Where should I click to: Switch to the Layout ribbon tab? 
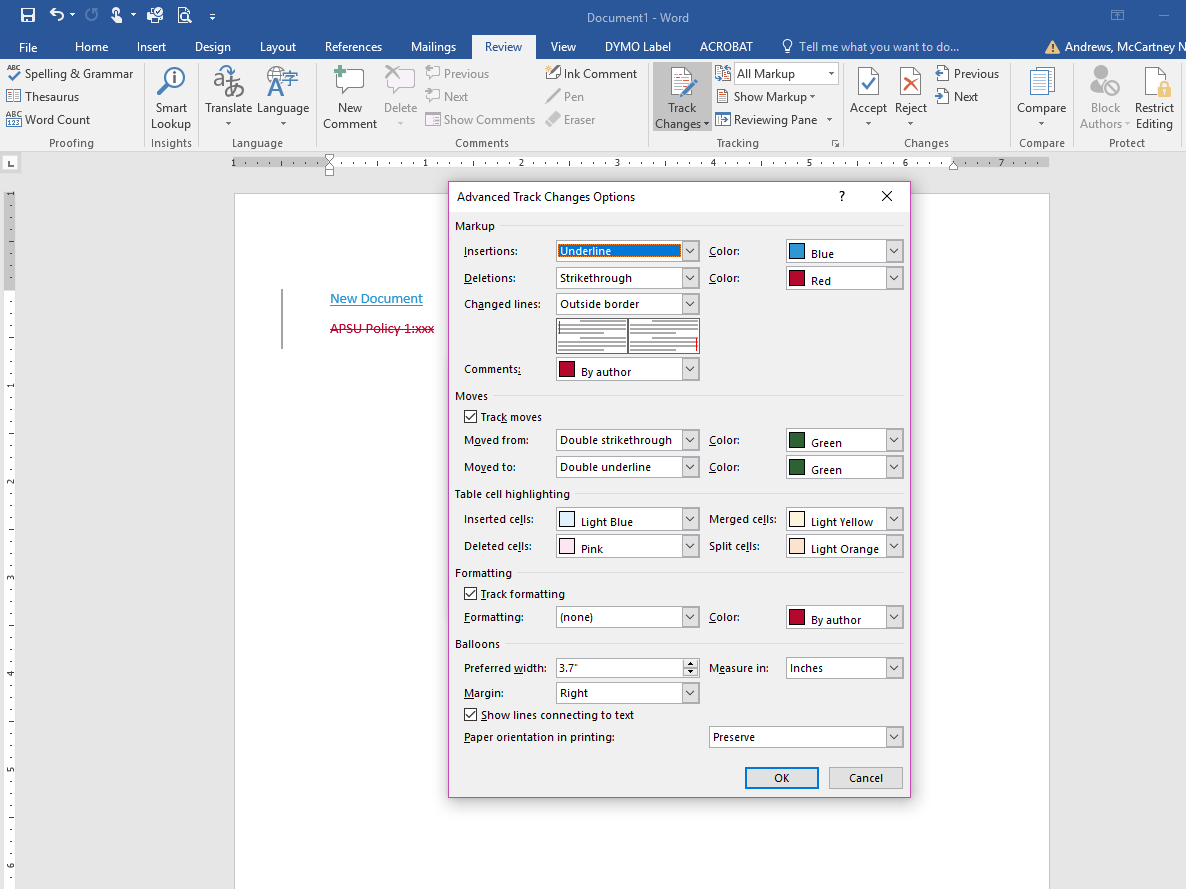(x=277, y=47)
